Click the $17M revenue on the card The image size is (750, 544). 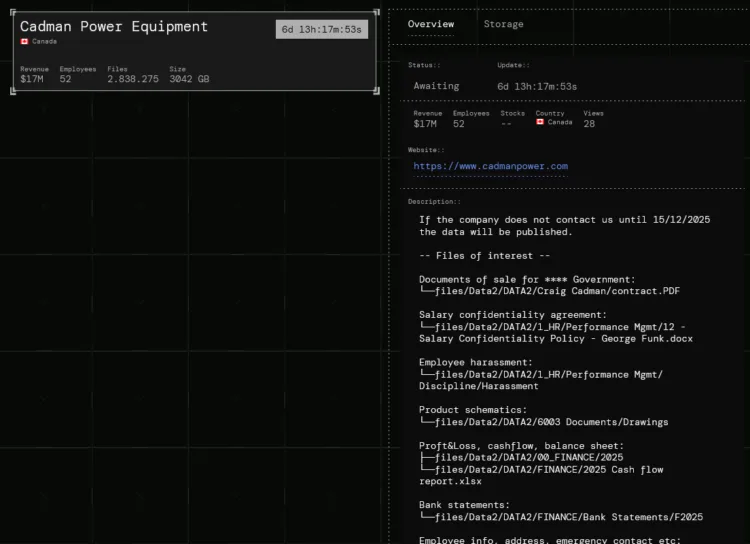(x=32, y=79)
